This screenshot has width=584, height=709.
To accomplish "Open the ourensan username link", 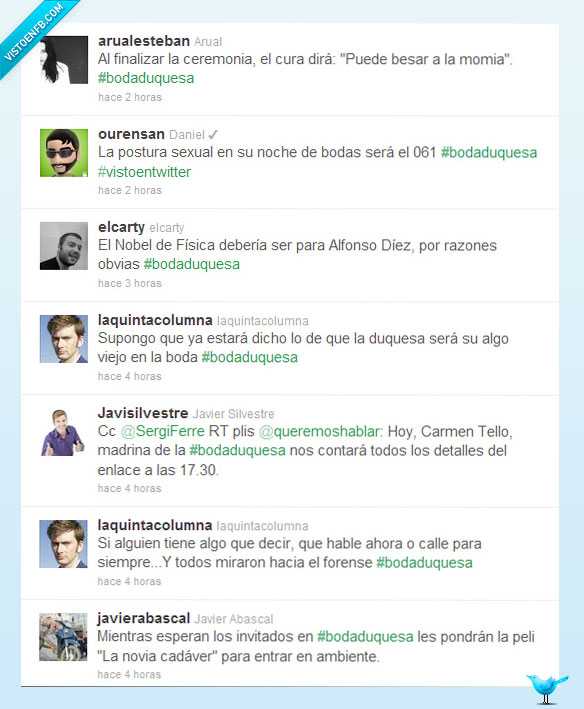I will pos(131,134).
